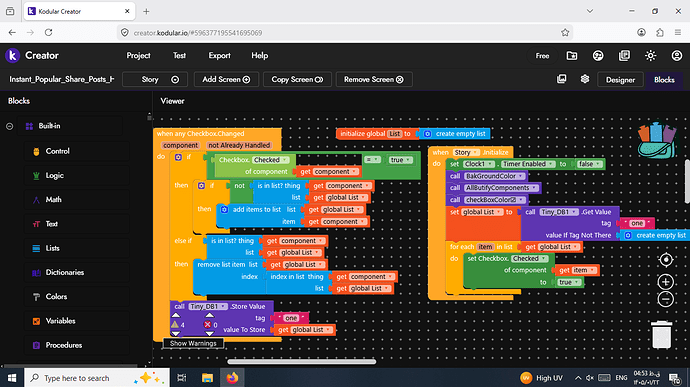Reload the browser page
The image size is (690, 387).
coord(48,33)
